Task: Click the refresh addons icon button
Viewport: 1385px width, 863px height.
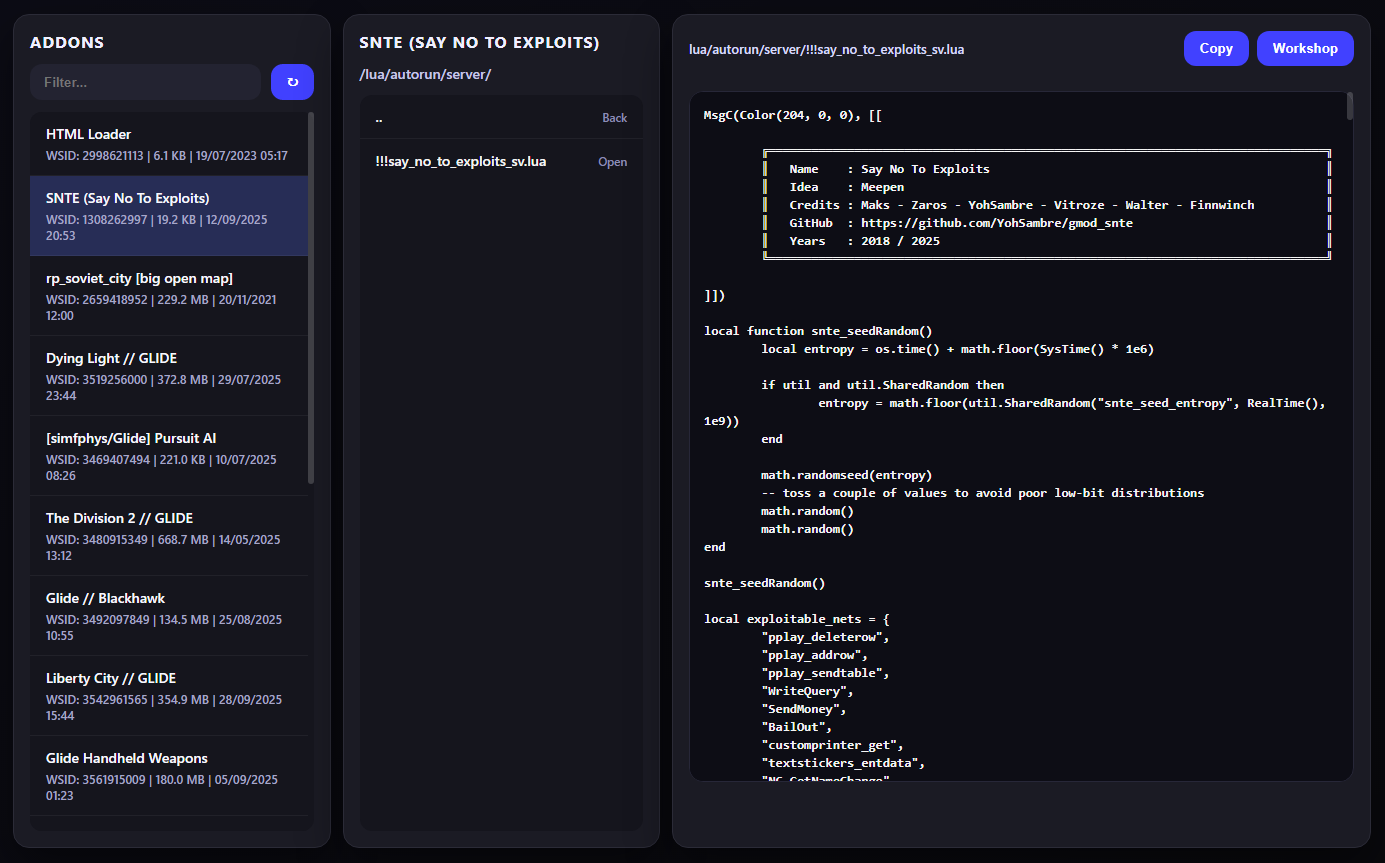Action: (x=292, y=82)
